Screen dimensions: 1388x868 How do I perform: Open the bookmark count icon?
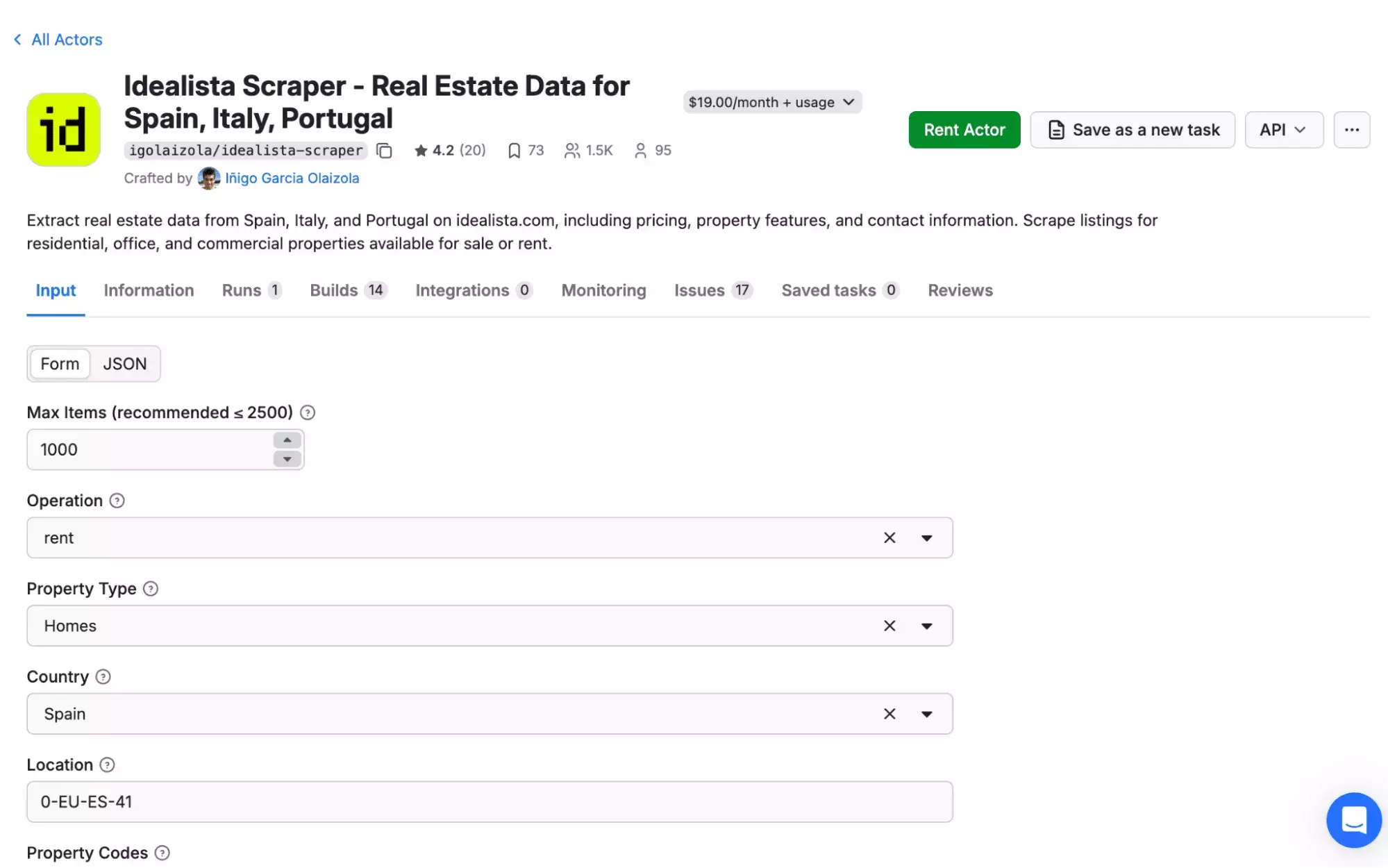pyautogui.click(x=514, y=150)
